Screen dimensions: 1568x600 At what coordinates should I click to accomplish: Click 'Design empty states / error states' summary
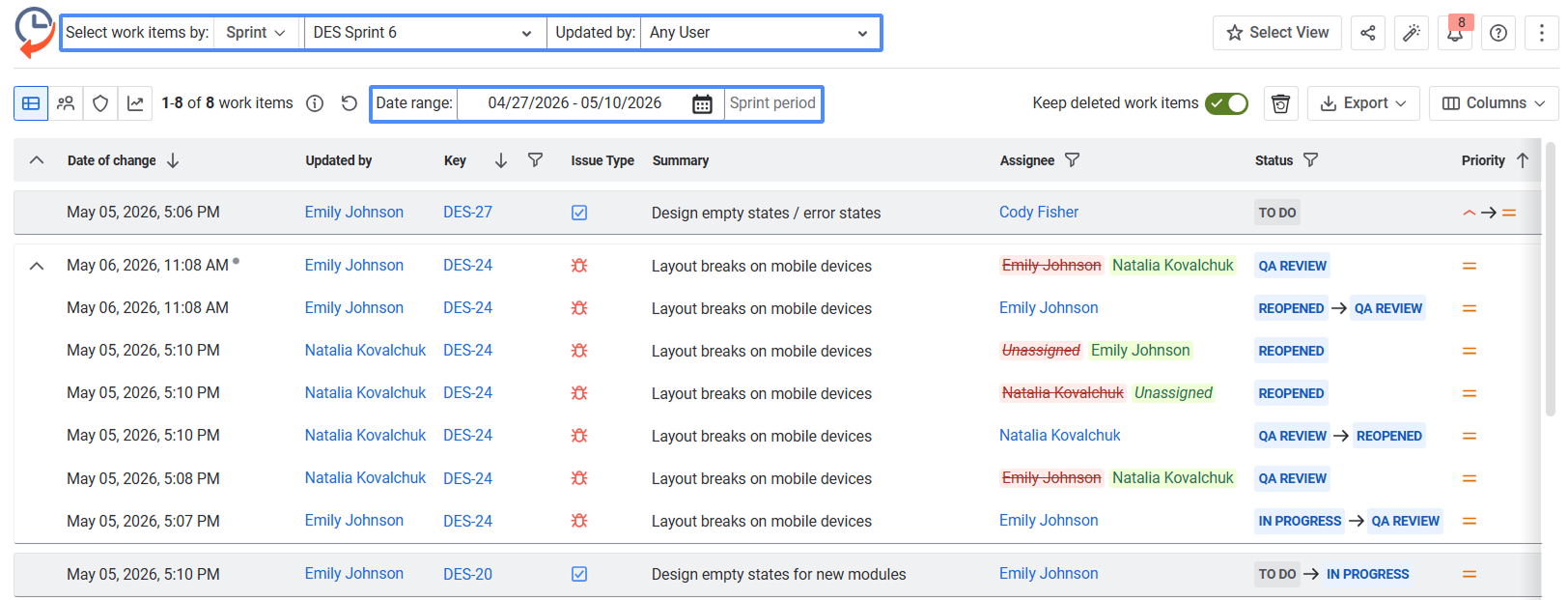(x=766, y=213)
